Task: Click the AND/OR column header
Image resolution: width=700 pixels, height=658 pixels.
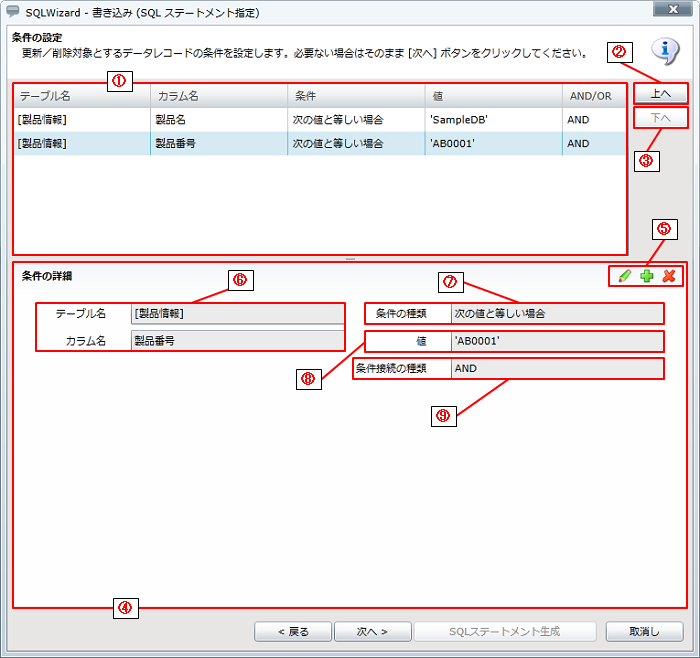Action: (x=592, y=95)
